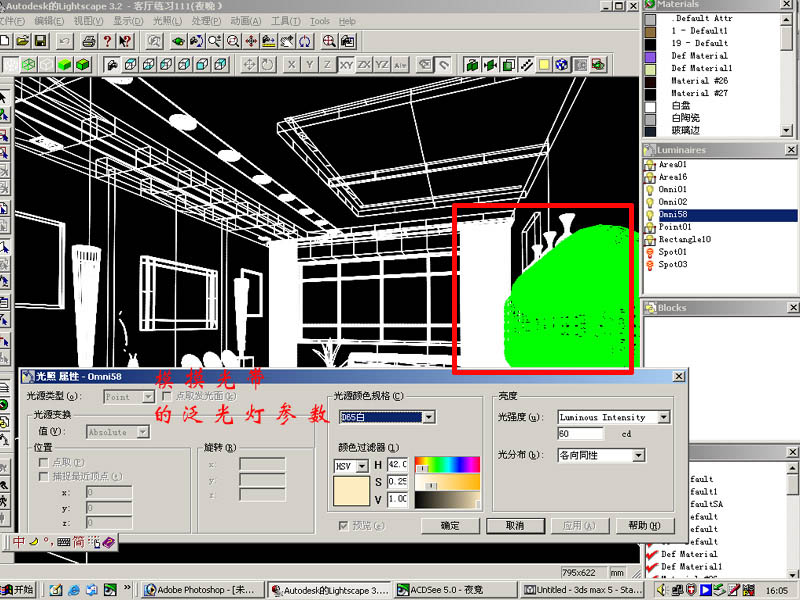Screen dimensions: 800x600
Task: Click 确定 to confirm light properties
Action: click(x=450, y=526)
